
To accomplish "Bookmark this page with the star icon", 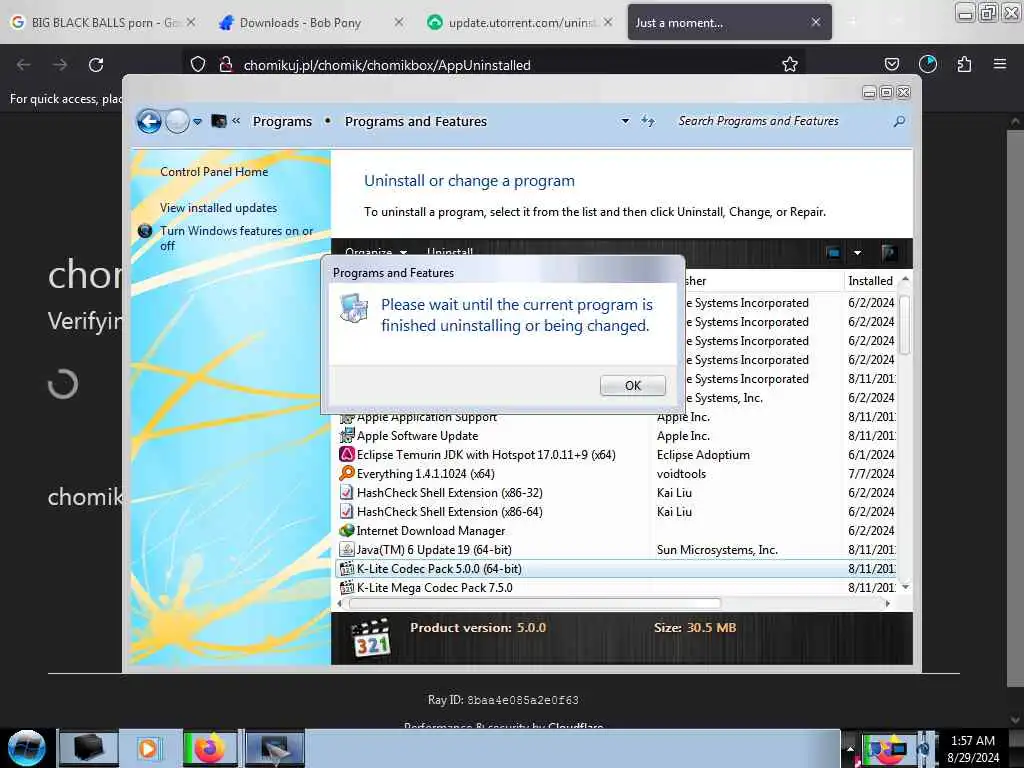I will click(x=790, y=64).
